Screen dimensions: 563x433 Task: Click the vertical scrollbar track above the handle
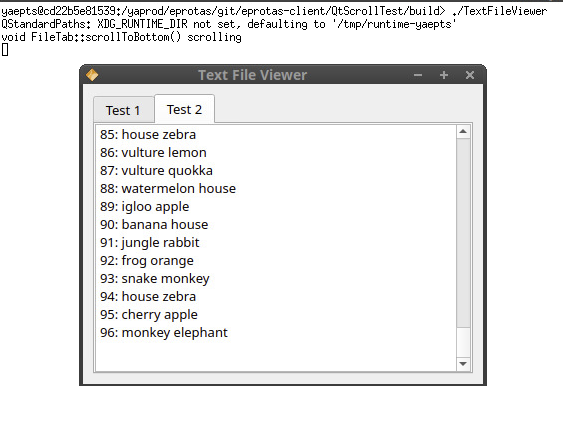(463, 233)
